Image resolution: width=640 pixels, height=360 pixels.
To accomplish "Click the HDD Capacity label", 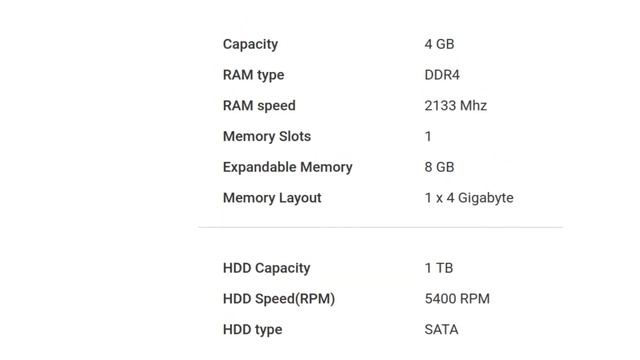I will click(266, 268).
